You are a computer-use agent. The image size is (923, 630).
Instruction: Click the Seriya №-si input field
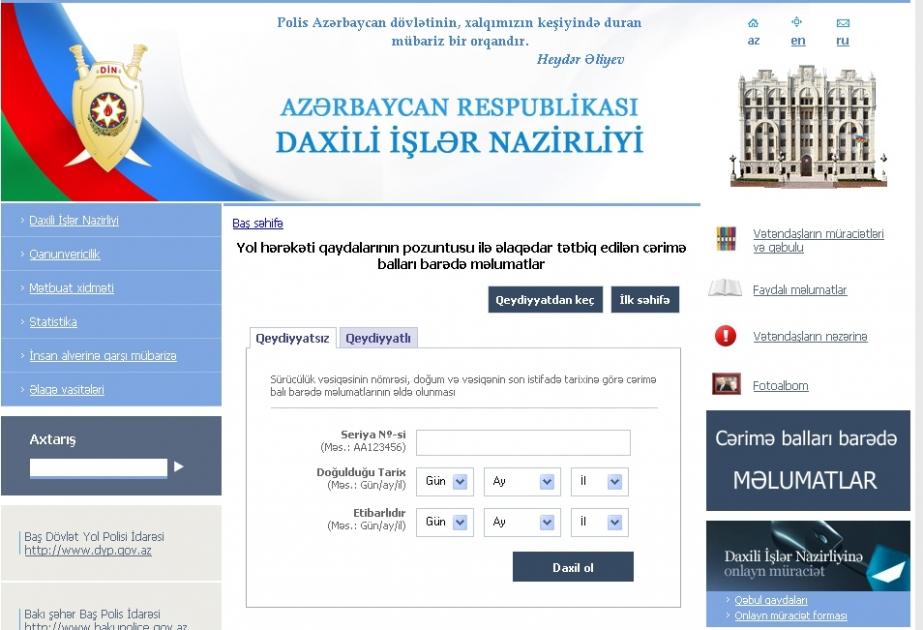(523, 442)
